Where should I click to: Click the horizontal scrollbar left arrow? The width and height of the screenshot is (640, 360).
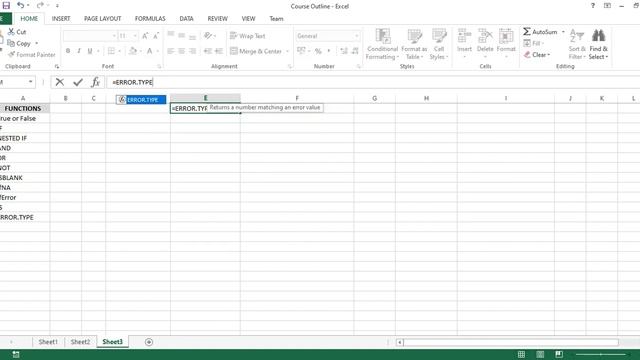point(400,342)
